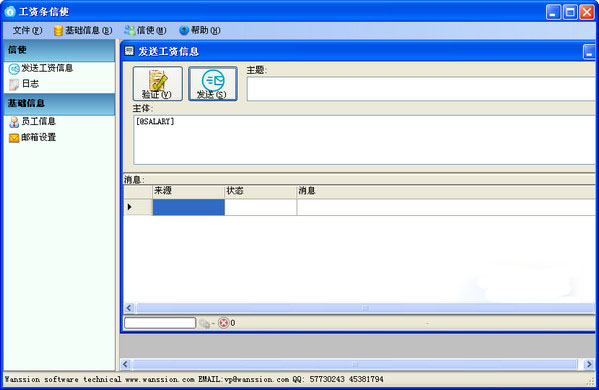Screen dimensions: 599x390
Task: Close the 工资条信使 window
Action: 587,12
